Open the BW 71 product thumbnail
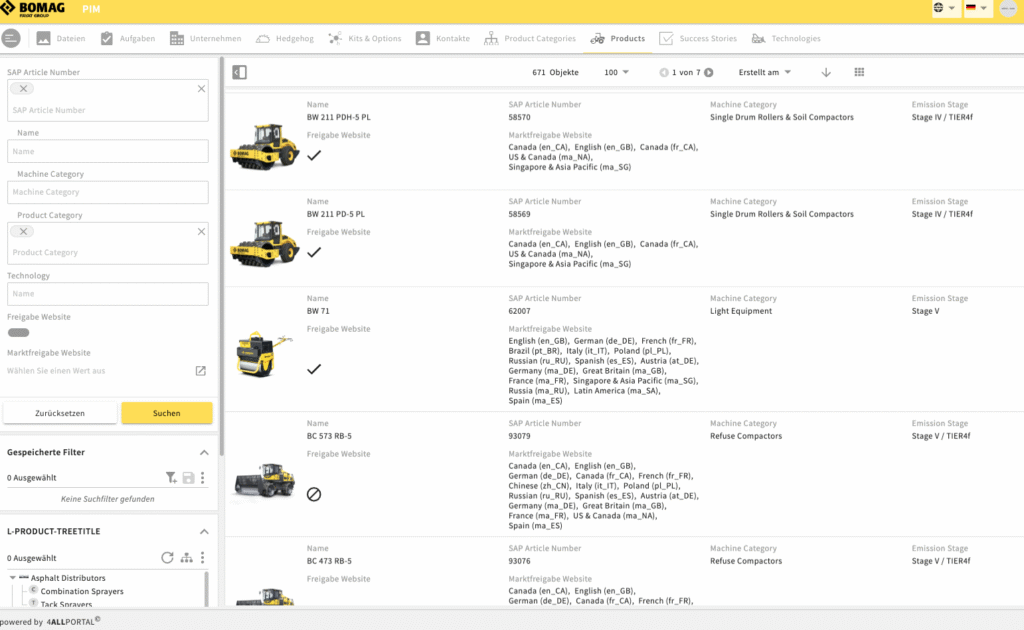 pyautogui.click(x=264, y=354)
